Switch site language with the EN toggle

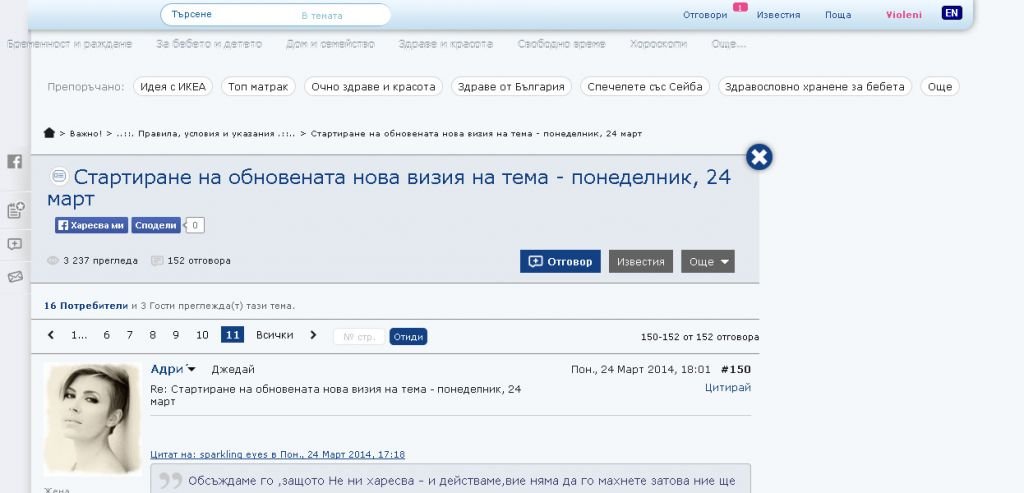click(x=951, y=14)
